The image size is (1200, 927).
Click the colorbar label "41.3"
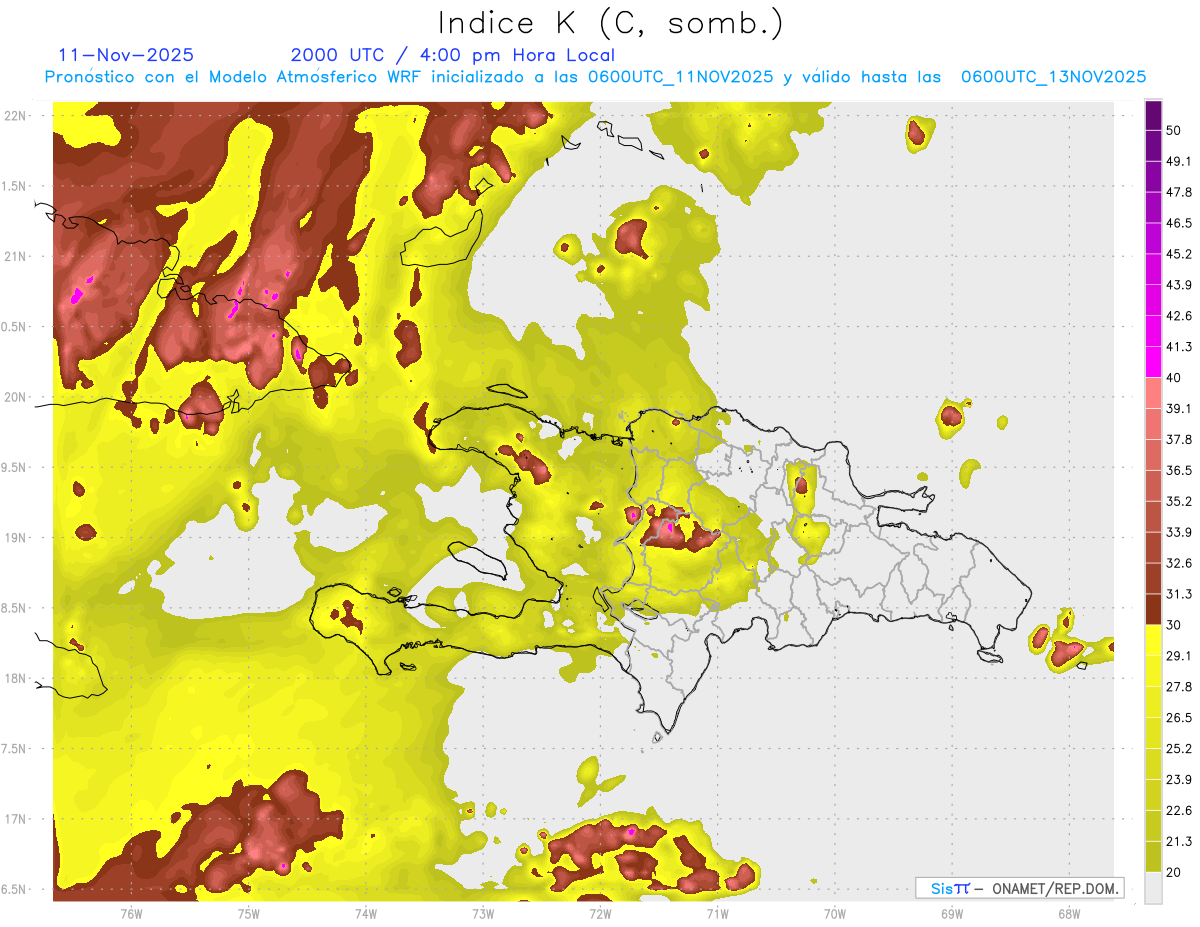[1179, 347]
